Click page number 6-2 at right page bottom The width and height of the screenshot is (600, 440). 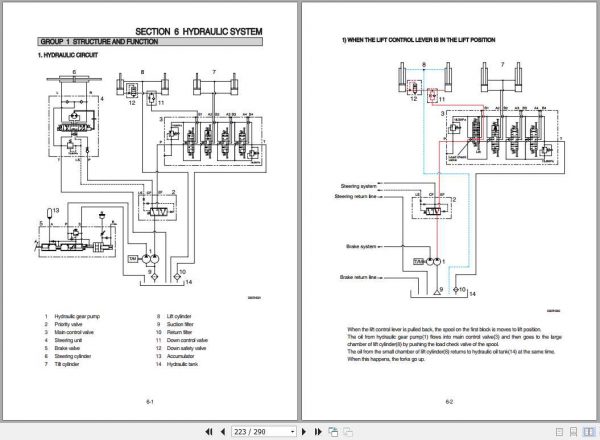[449, 402]
